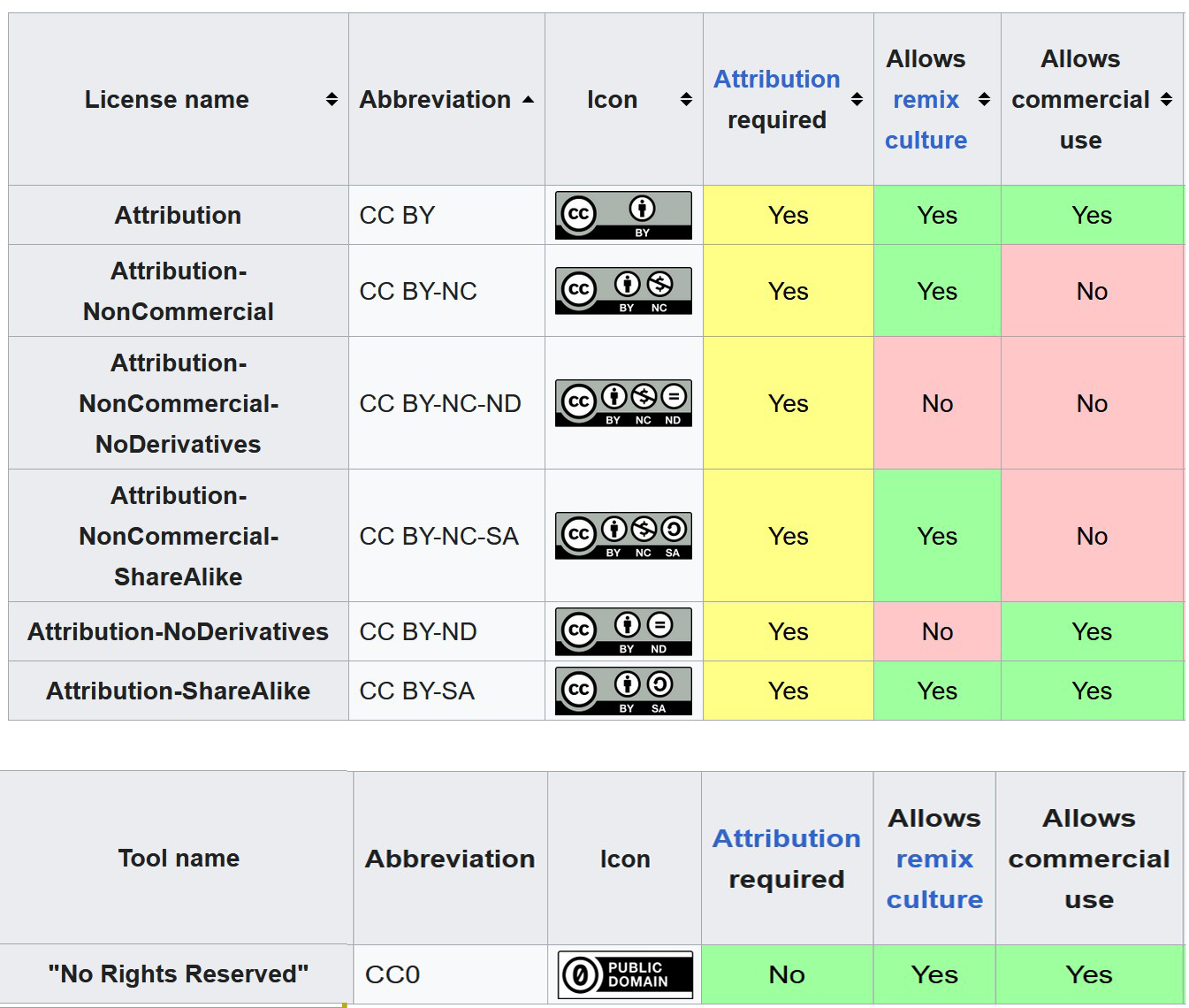Click the "No Rights Reserved" row header

click(x=178, y=974)
